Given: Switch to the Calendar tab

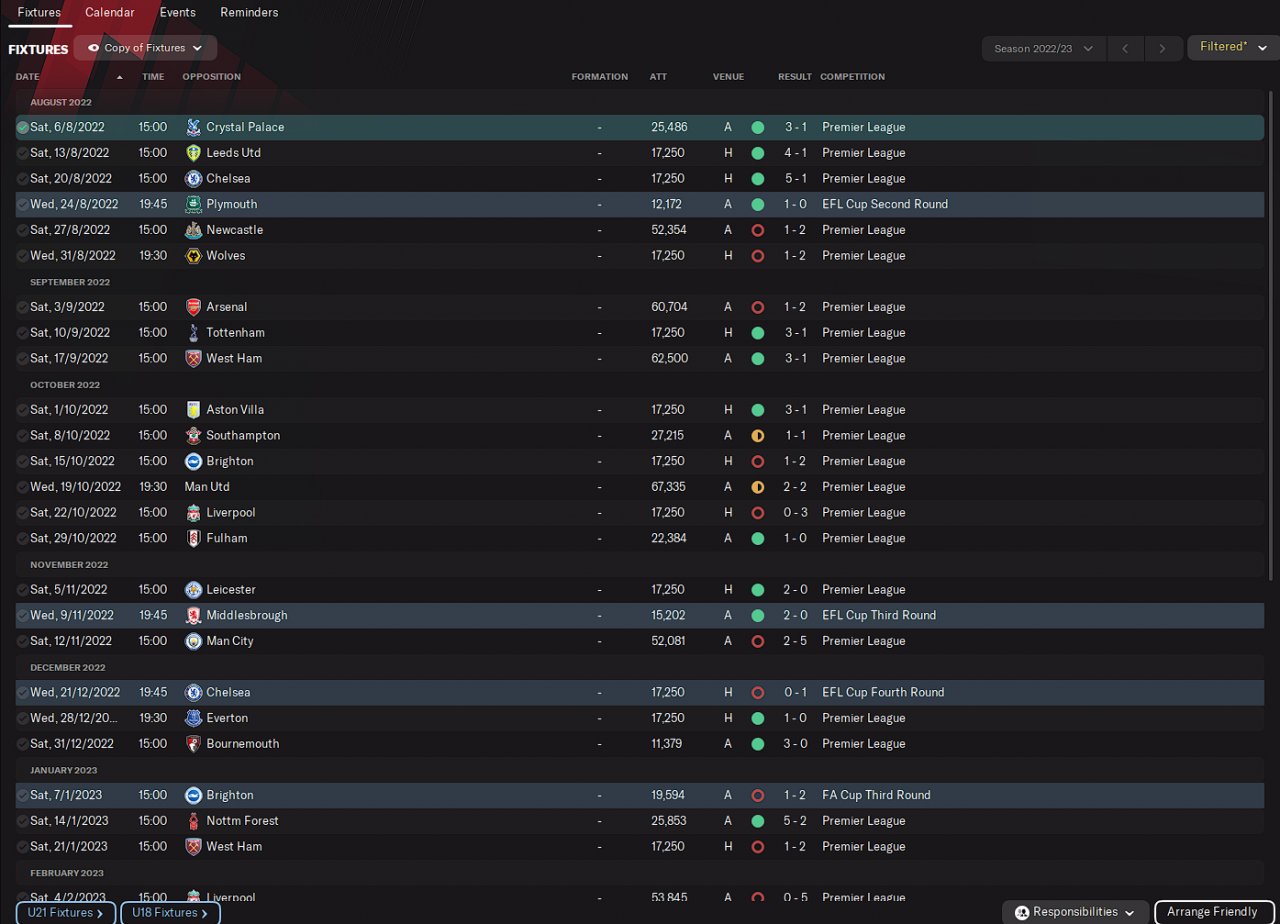Looking at the screenshot, I should click(x=110, y=13).
